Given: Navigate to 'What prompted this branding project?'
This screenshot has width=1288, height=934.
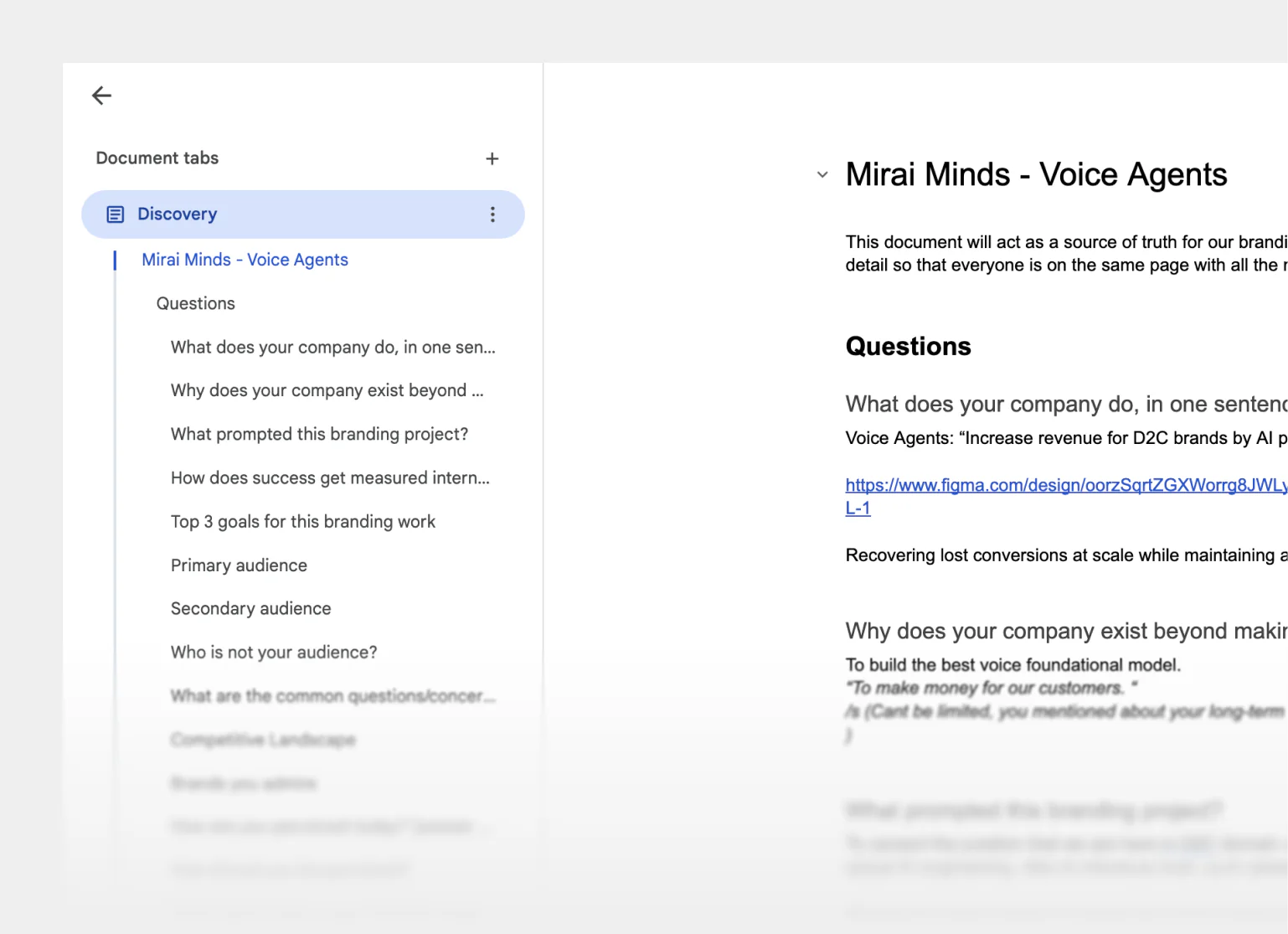Looking at the screenshot, I should pos(319,434).
